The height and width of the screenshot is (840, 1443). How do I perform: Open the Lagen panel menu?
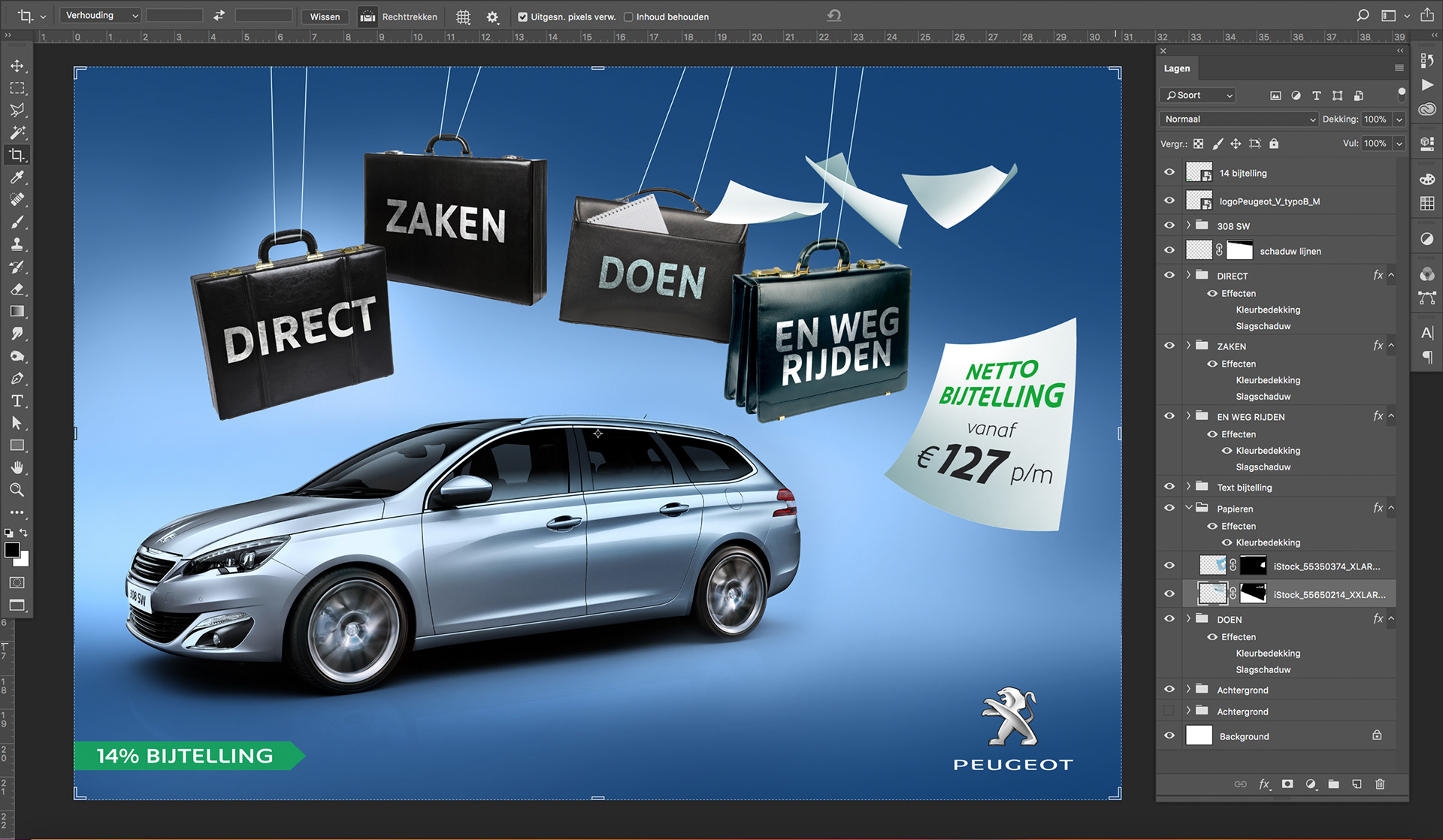(1399, 68)
